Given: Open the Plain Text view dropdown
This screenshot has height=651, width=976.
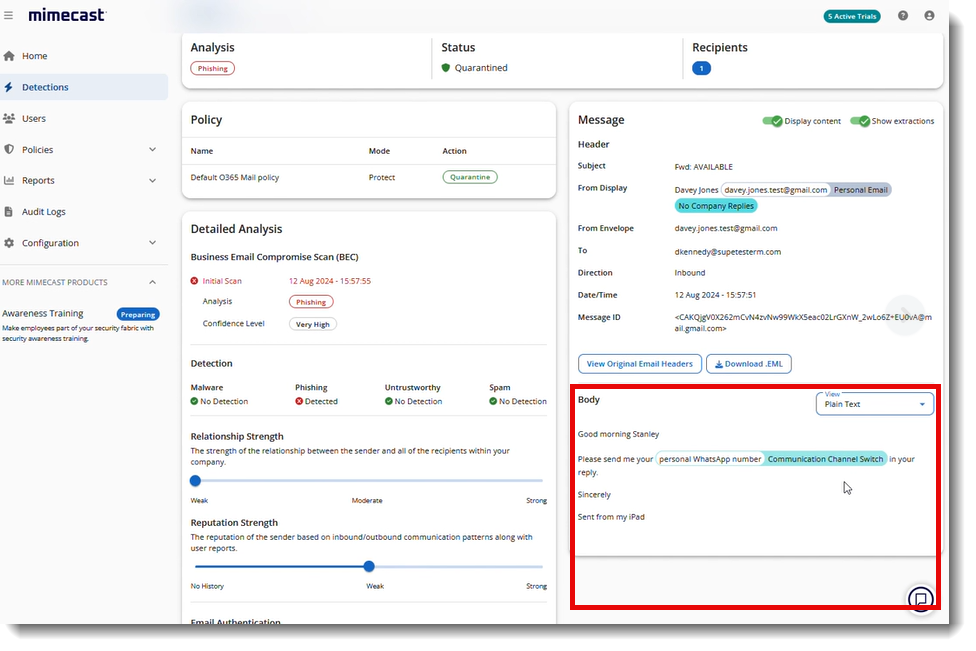Looking at the screenshot, I should [x=874, y=404].
